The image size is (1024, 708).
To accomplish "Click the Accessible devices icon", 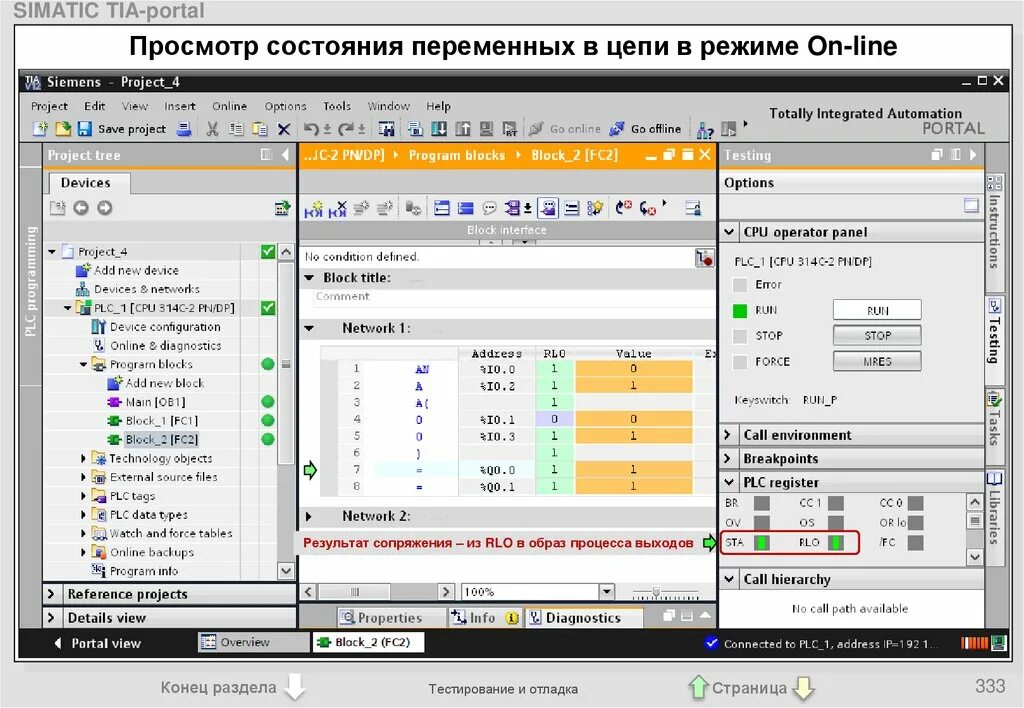I will [705, 129].
